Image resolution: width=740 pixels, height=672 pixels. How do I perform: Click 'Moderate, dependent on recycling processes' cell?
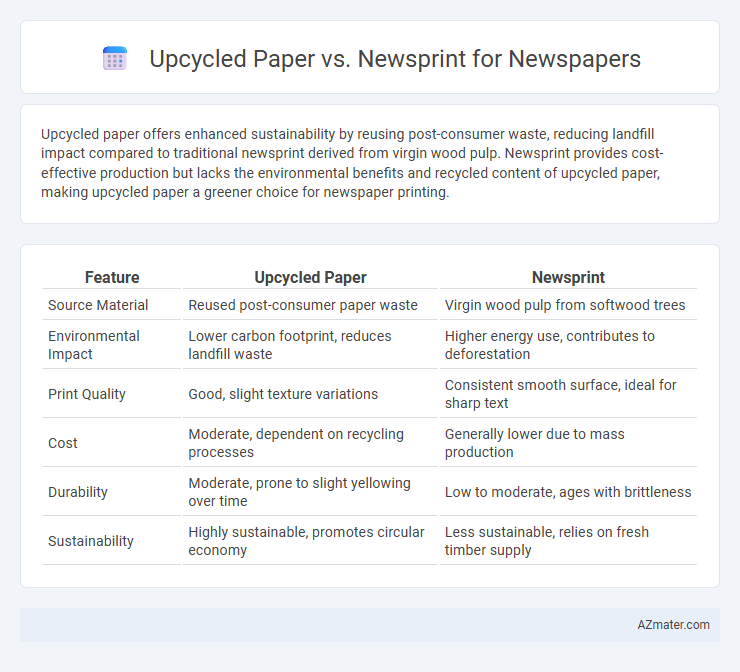tap(296, 443)
